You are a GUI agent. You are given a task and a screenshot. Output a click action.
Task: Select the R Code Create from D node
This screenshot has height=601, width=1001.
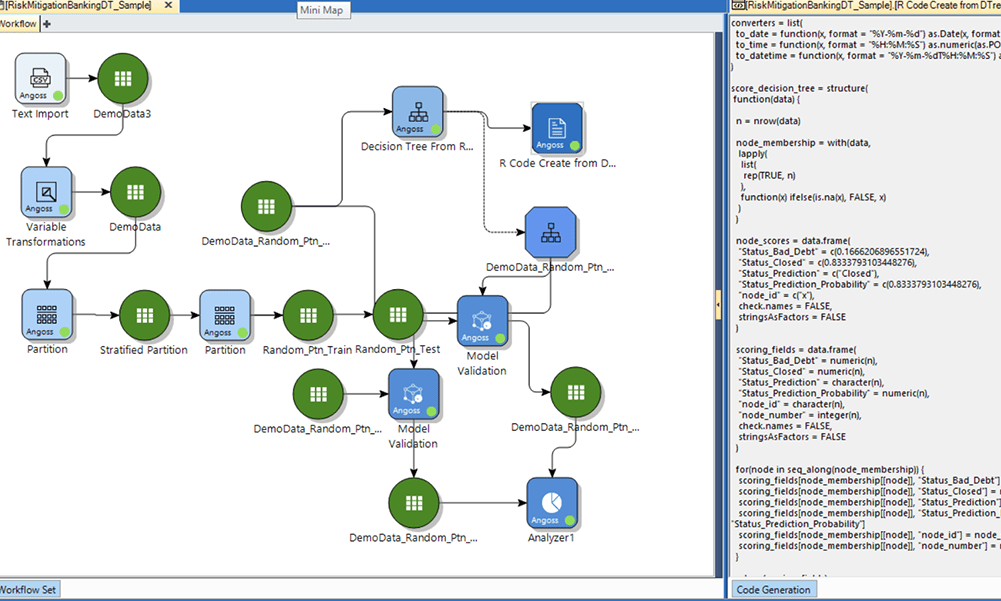click(x=557, y=128)
